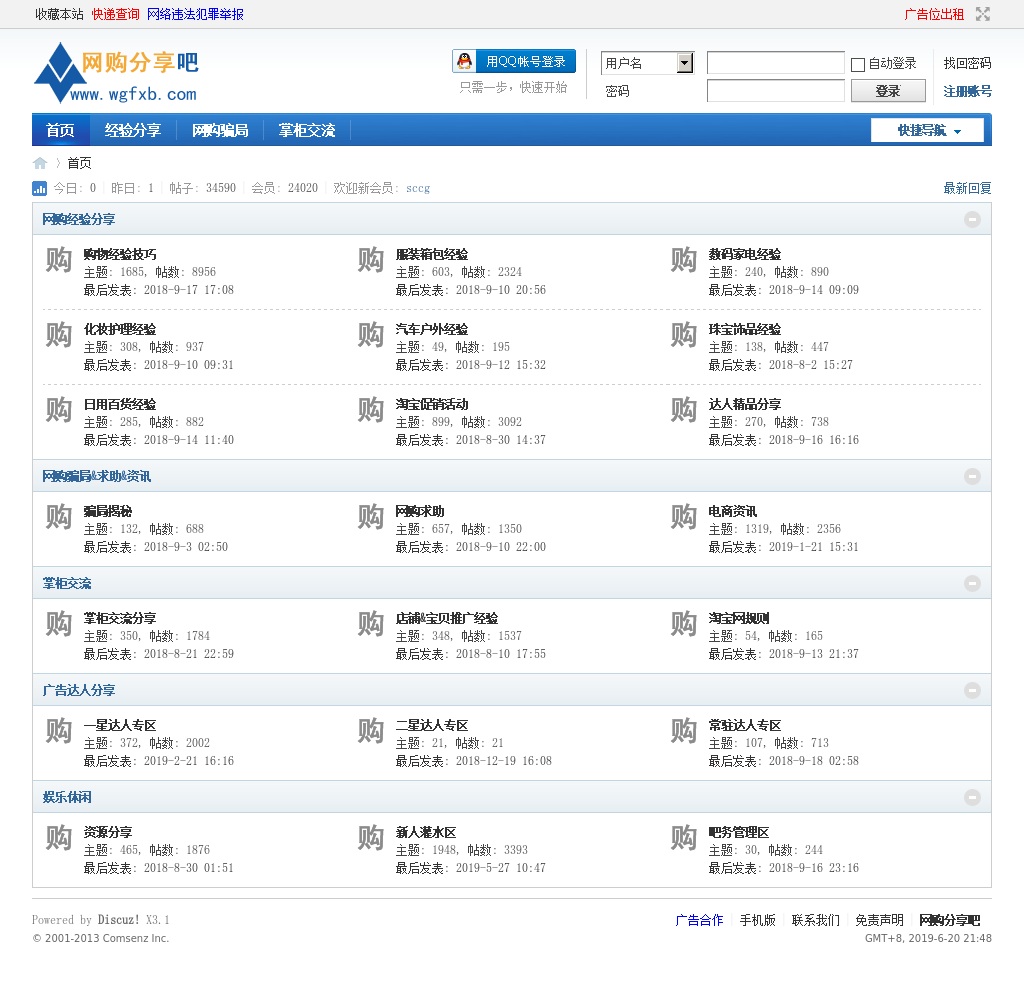Open the 吧务管理区 forum
This screenshot has height=998, width=1024.
pos(739,833)
